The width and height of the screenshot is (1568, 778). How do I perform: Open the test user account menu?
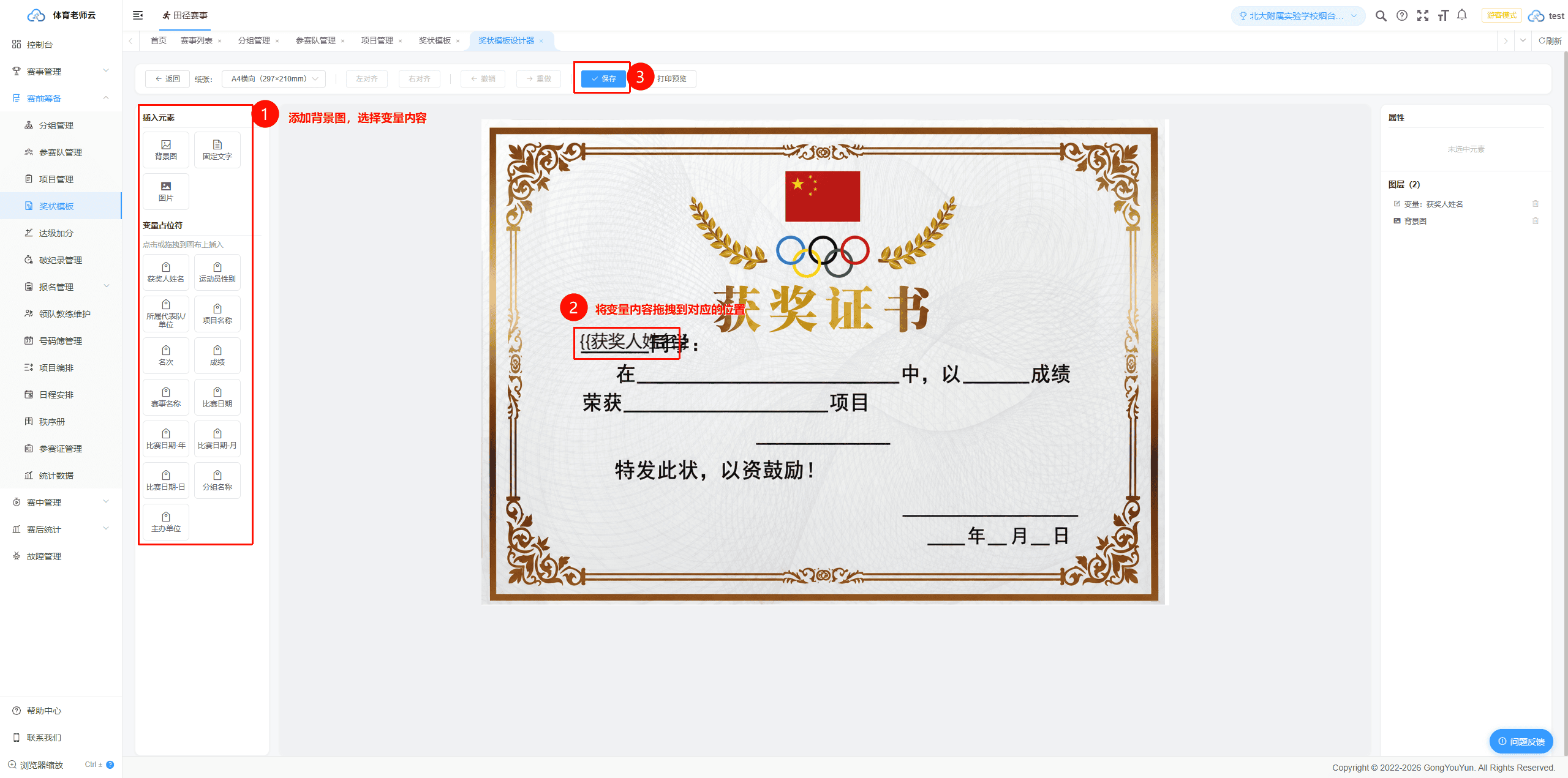pos(1547,16)
